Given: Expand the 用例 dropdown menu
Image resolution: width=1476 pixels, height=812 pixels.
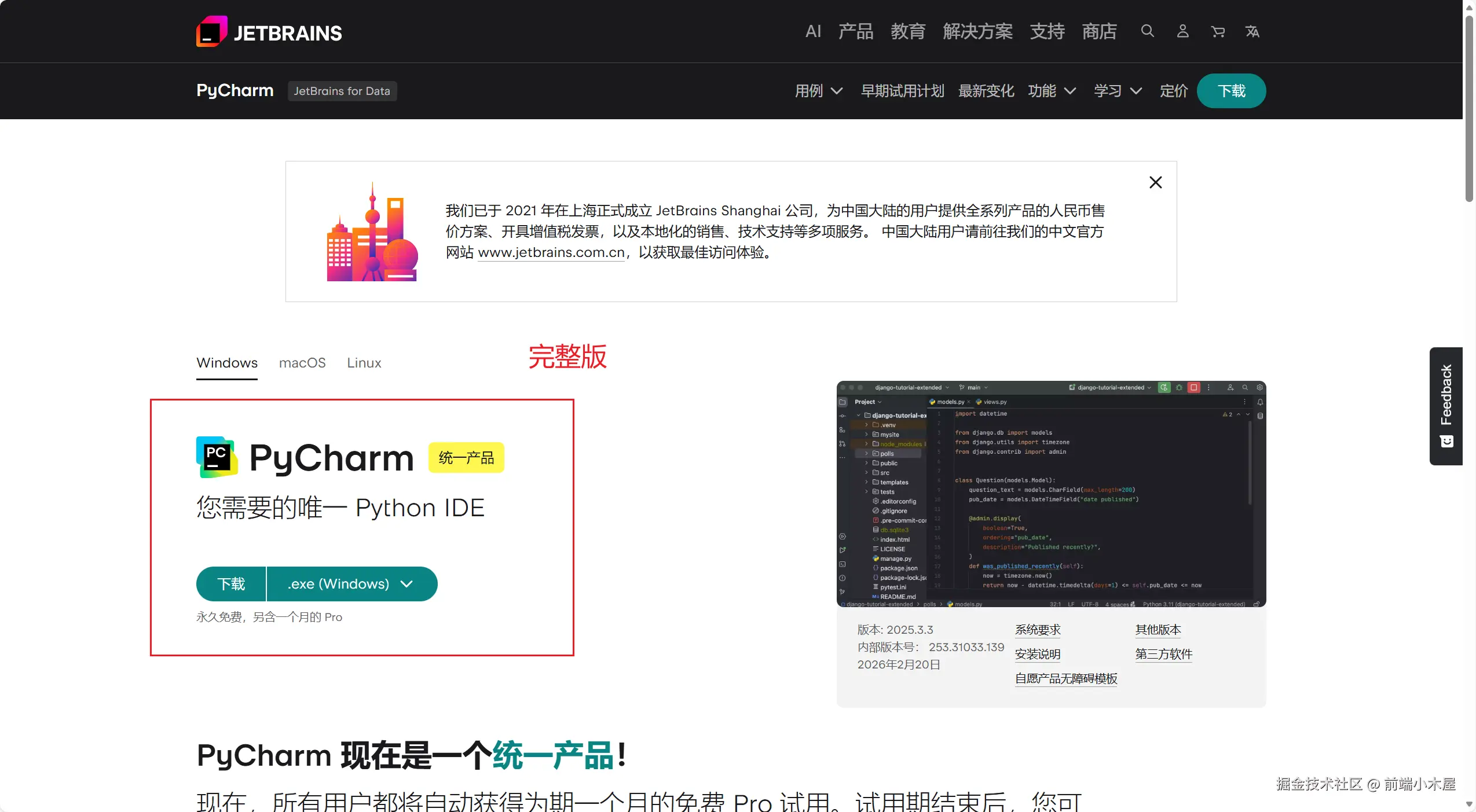Looking at the screenshot, I should click(x=818, y=91).
